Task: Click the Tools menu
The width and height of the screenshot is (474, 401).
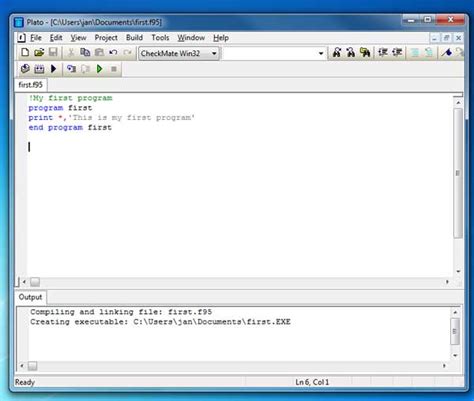Action: [x=160, y=38]
